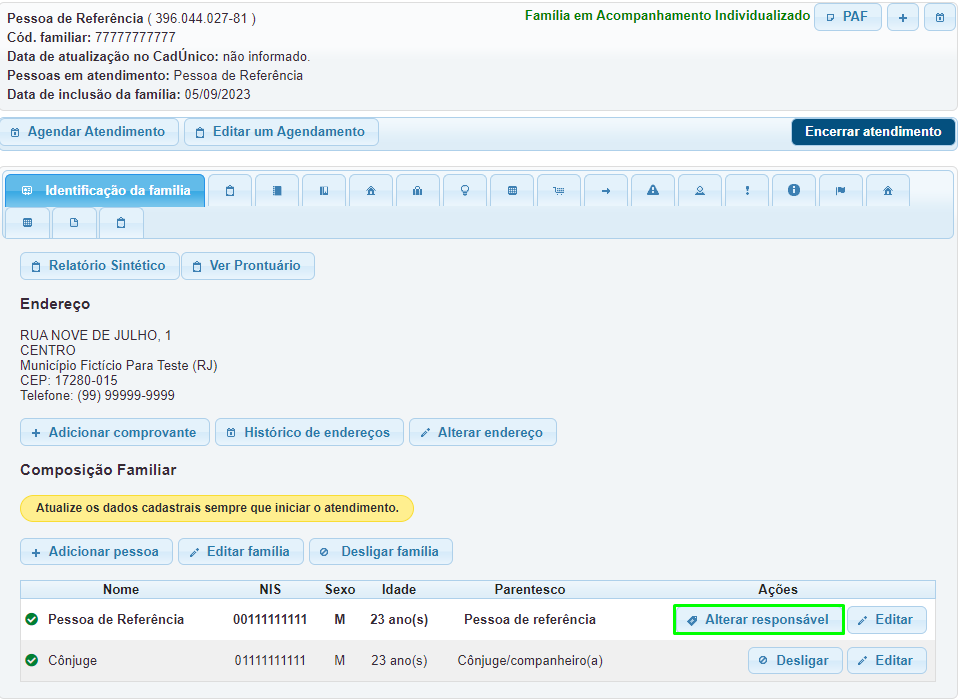
Task: Click Editar família button
Action: click(241, 551)
